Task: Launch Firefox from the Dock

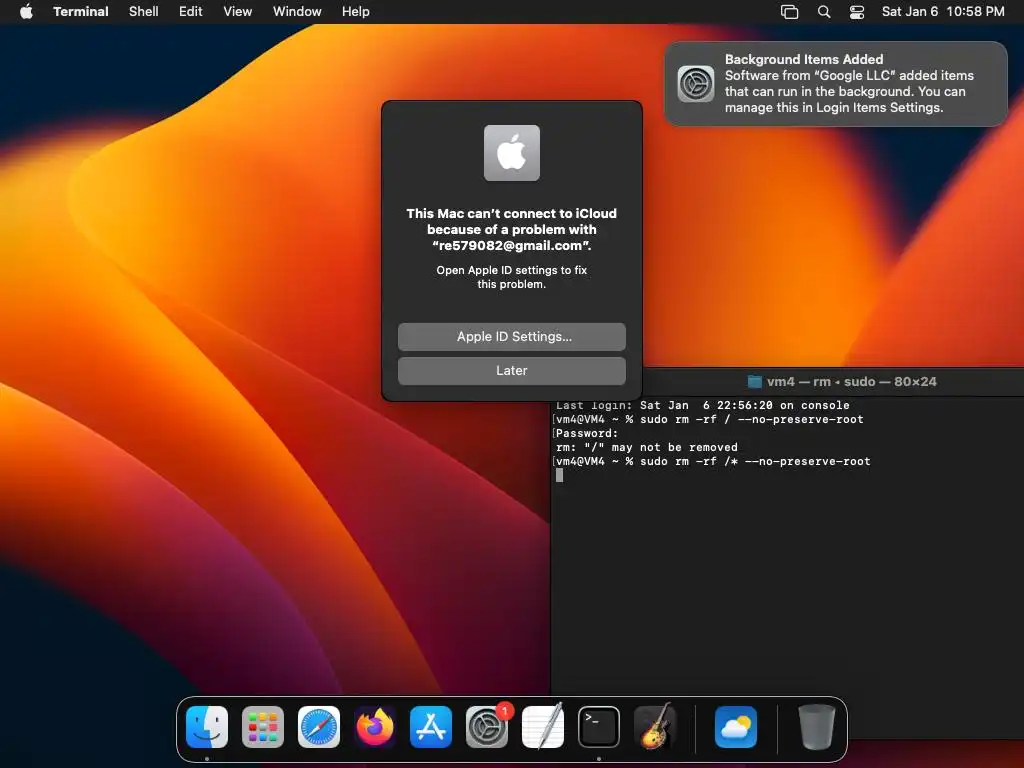Action: (375, 727)
